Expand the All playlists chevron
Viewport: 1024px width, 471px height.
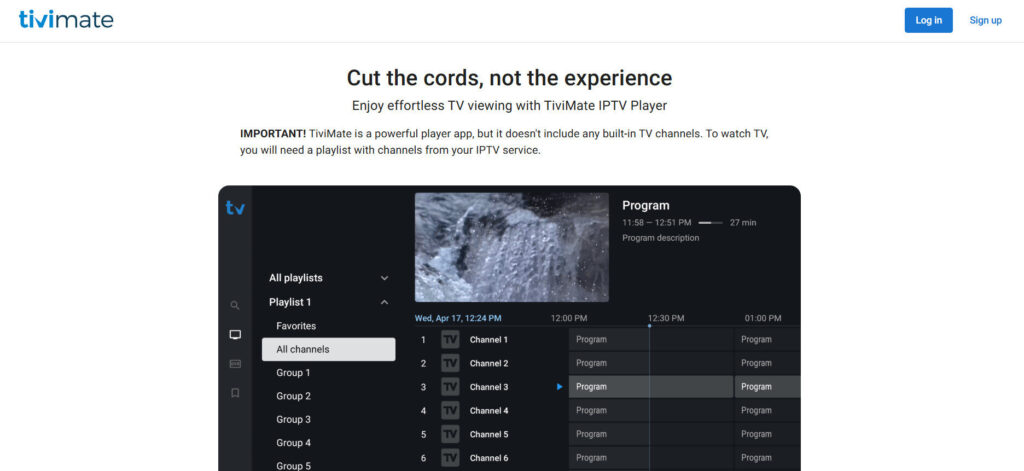[385, 278]
